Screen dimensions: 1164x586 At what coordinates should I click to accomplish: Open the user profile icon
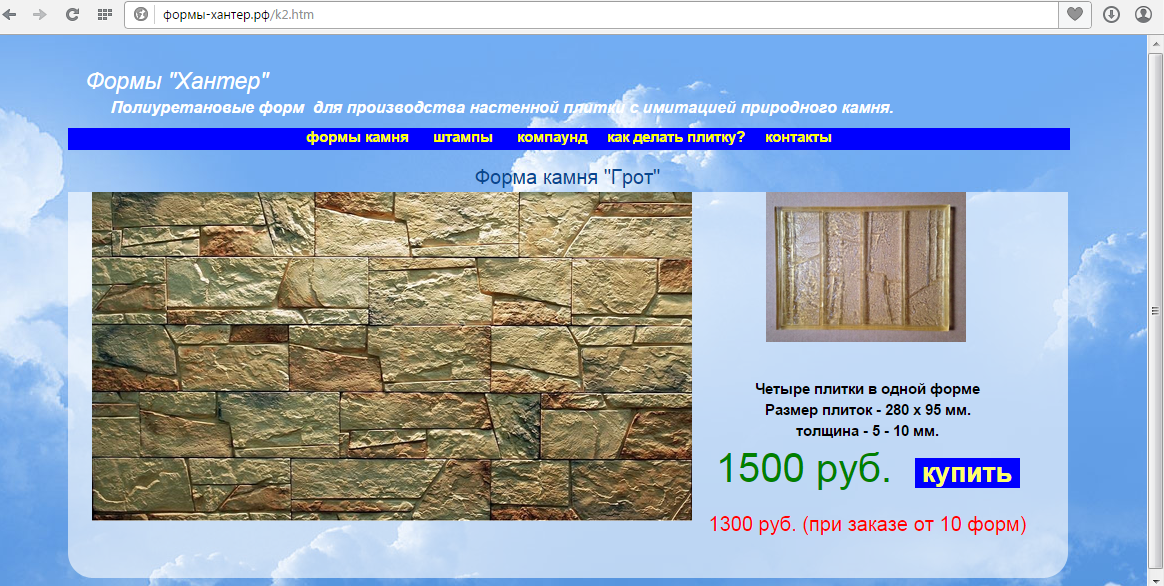1143,14
